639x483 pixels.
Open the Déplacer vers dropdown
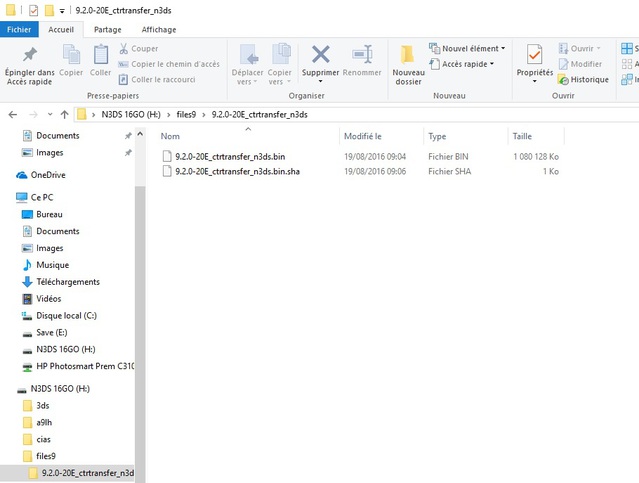point(246,60)
